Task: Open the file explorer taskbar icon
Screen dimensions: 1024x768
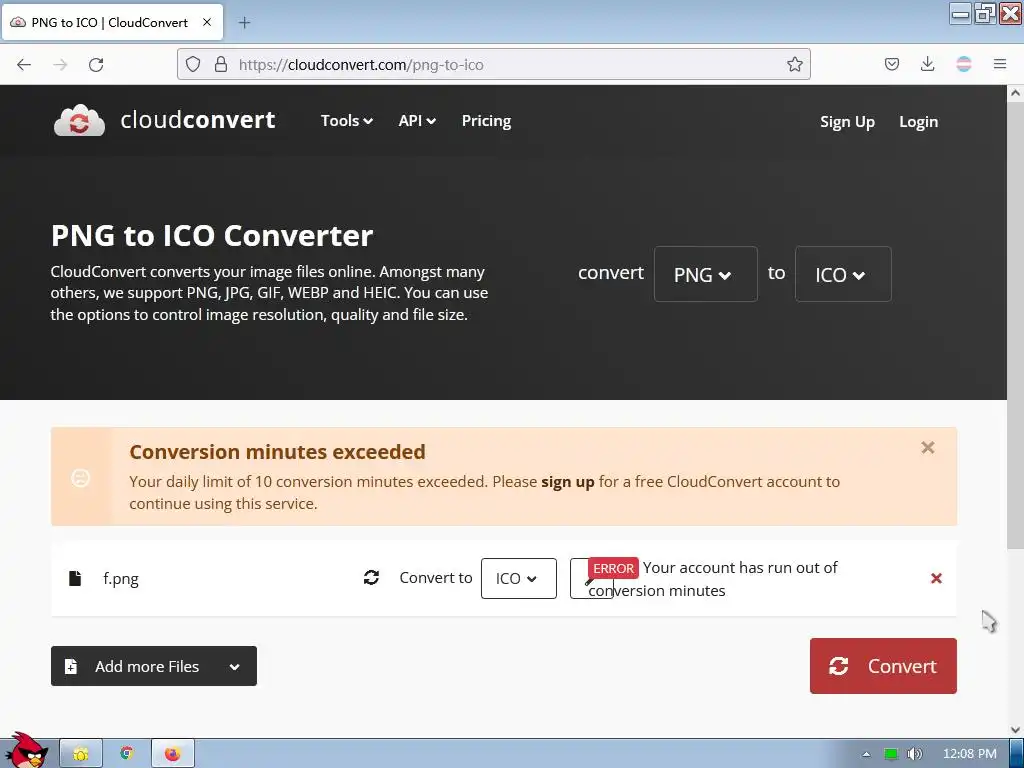Action: 81,754
